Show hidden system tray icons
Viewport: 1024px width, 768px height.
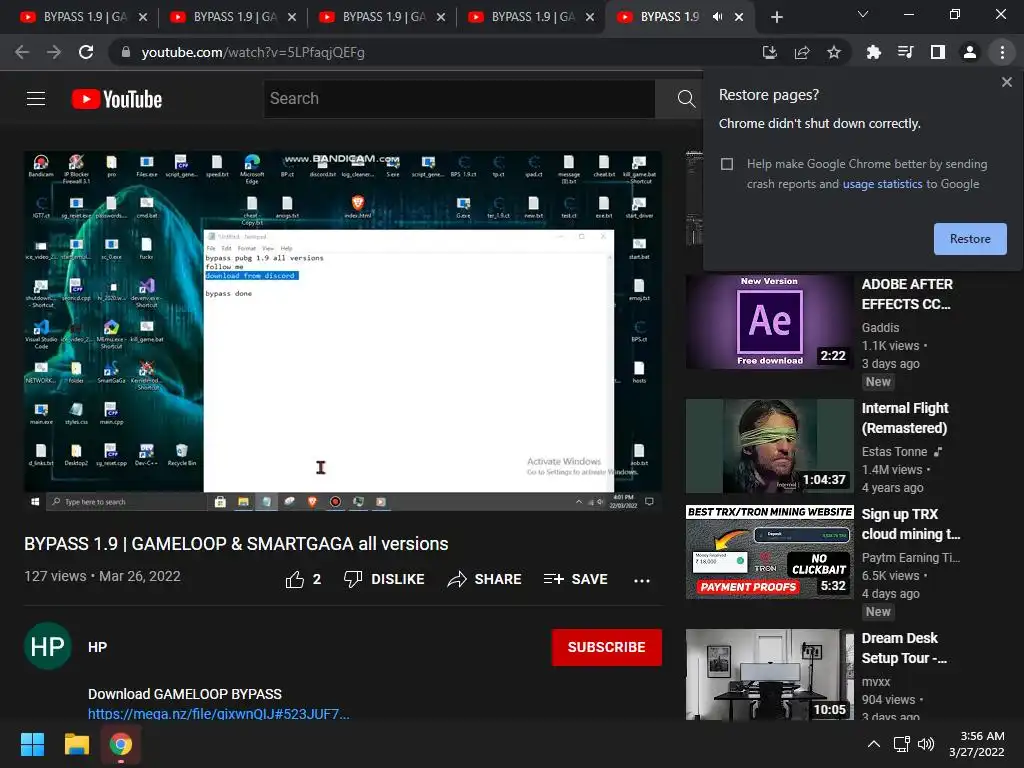click(x=874, y=744)
